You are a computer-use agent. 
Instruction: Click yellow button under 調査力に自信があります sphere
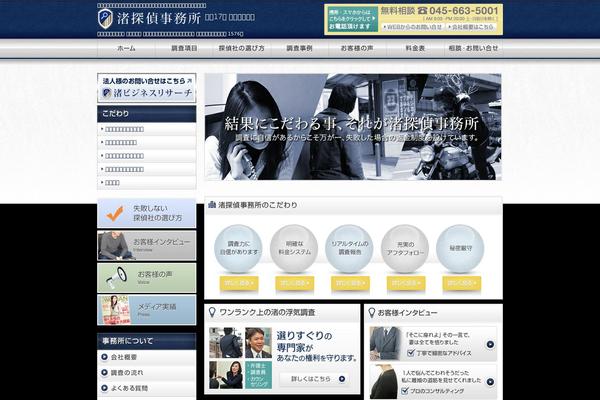(239, 283)
